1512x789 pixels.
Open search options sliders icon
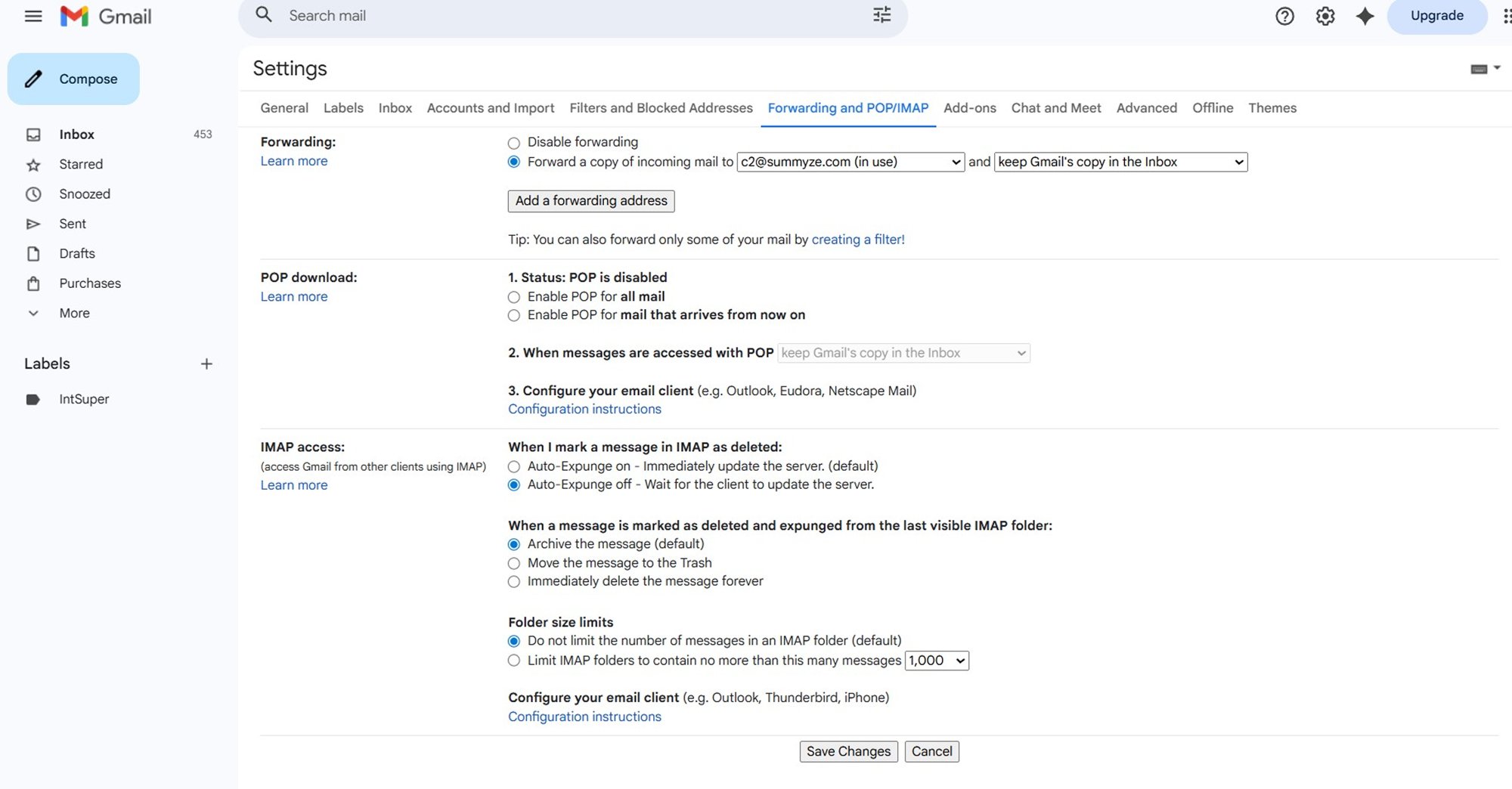[x=881, y=14]
